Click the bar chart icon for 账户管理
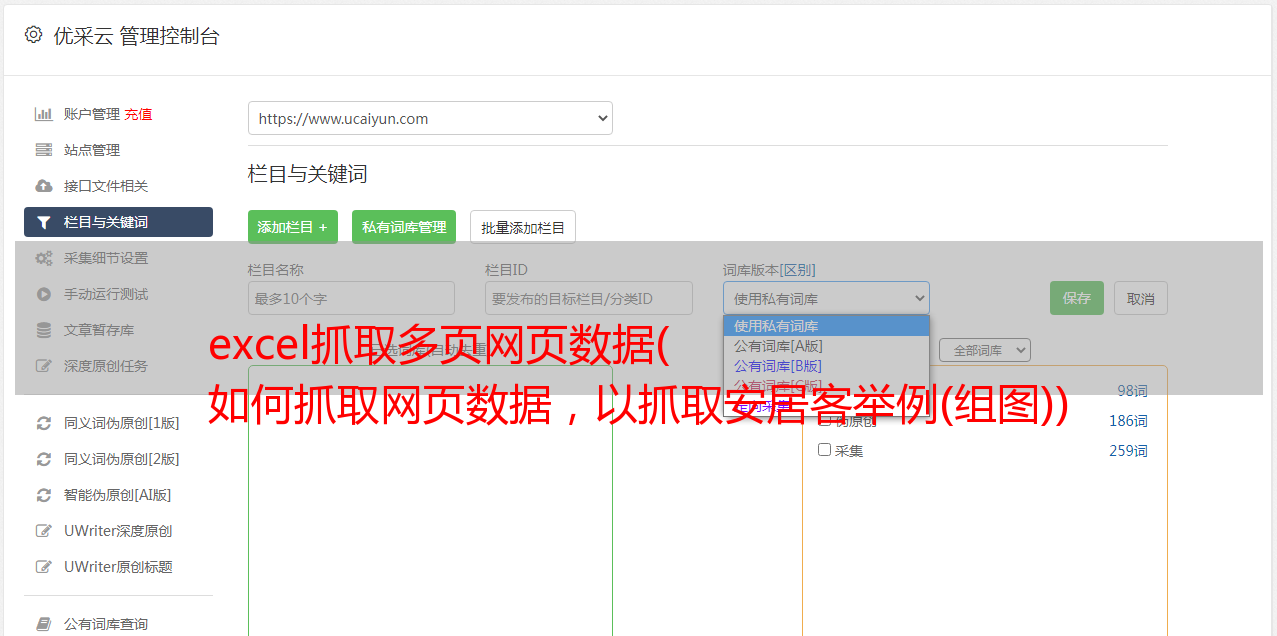The width and height of the screenshot is (1277, 636). pyautogui.click(x=44, y=114)
